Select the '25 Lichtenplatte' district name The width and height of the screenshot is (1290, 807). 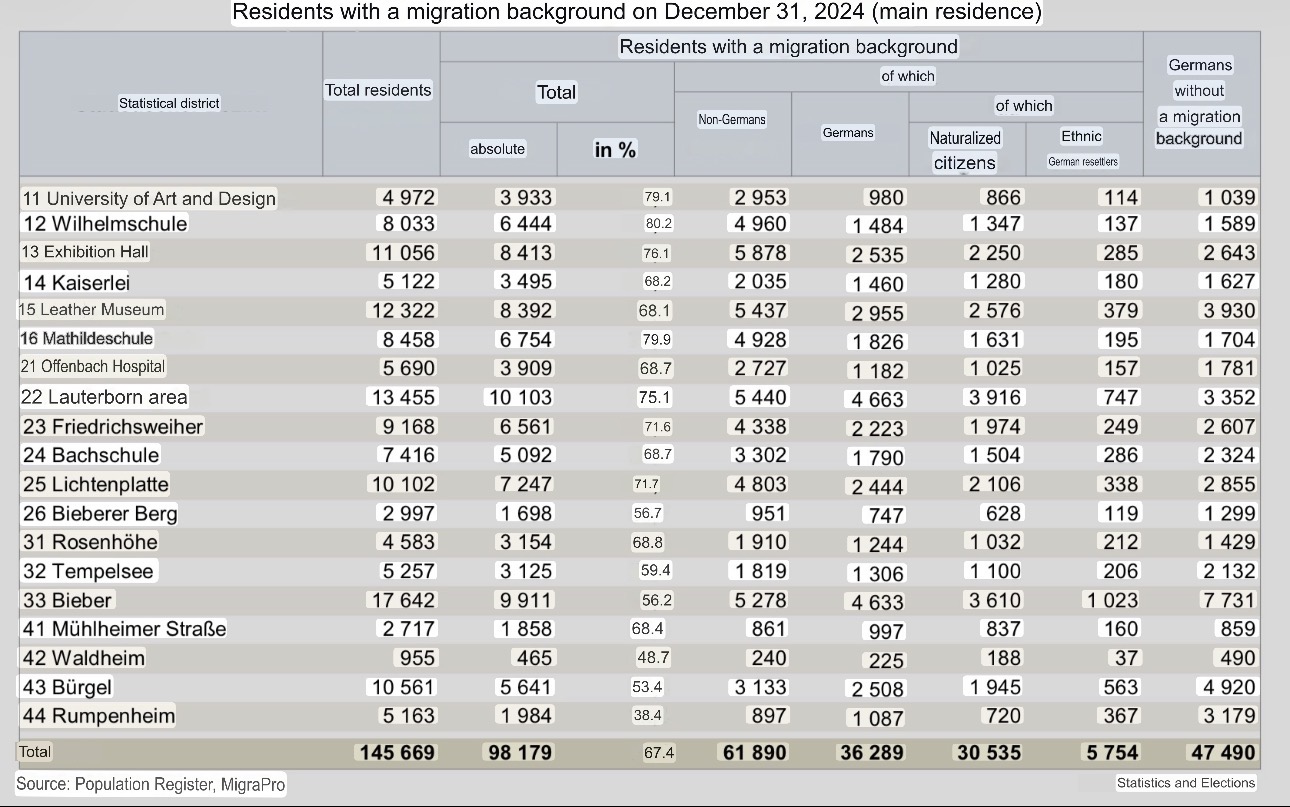coord(96,485)
